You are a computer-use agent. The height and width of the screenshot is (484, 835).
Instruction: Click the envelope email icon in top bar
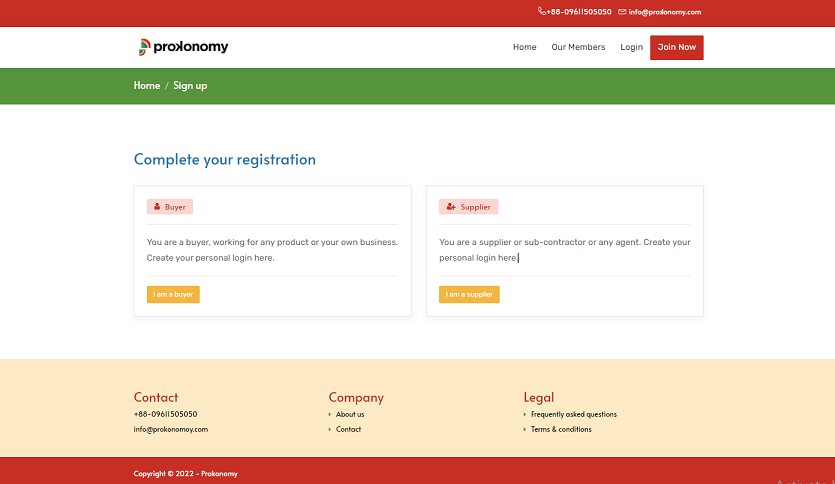tap(622, 12)
